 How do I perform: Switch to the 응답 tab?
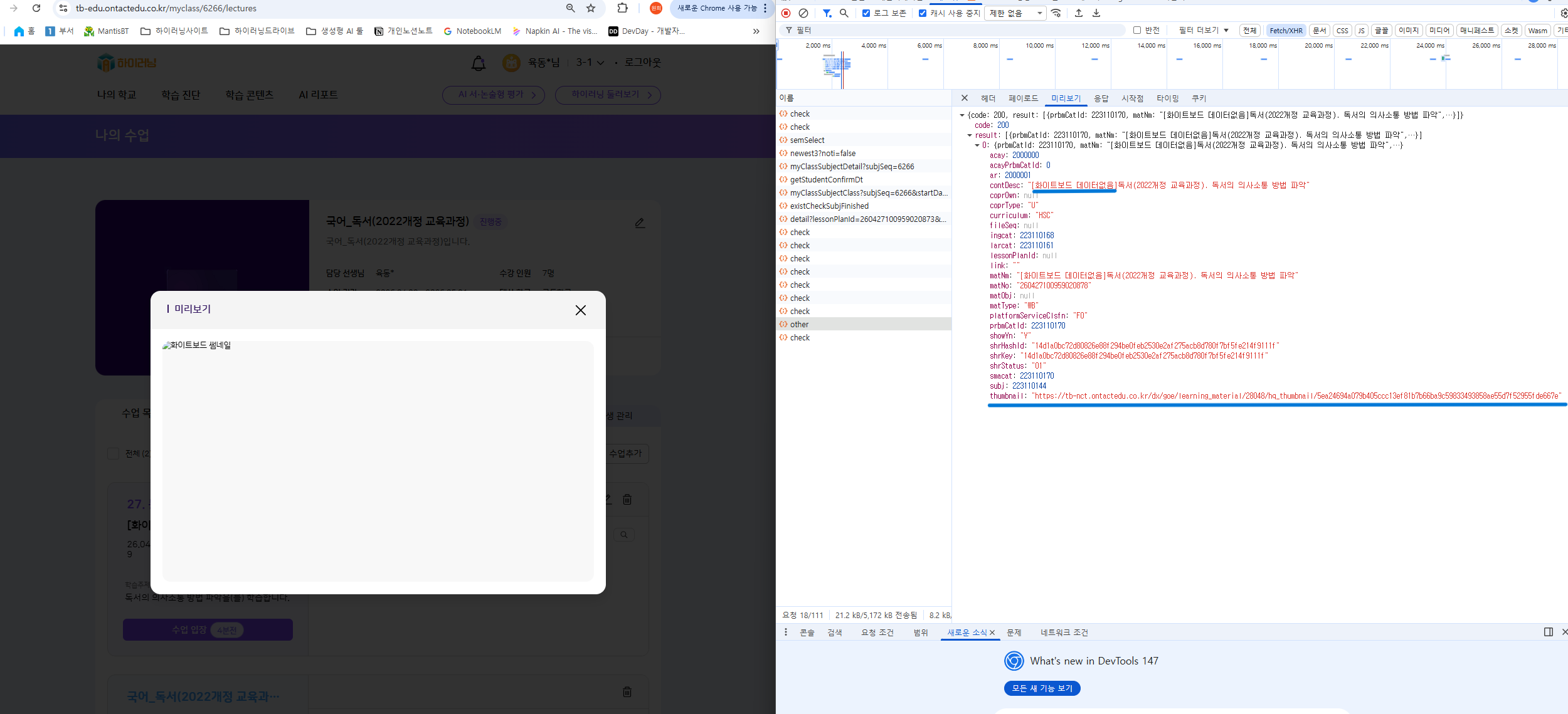click(1101, 98)
